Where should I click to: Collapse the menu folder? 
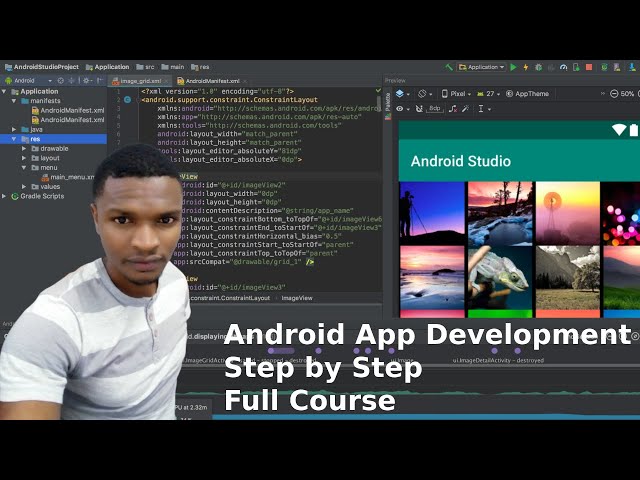pos(24,168)
